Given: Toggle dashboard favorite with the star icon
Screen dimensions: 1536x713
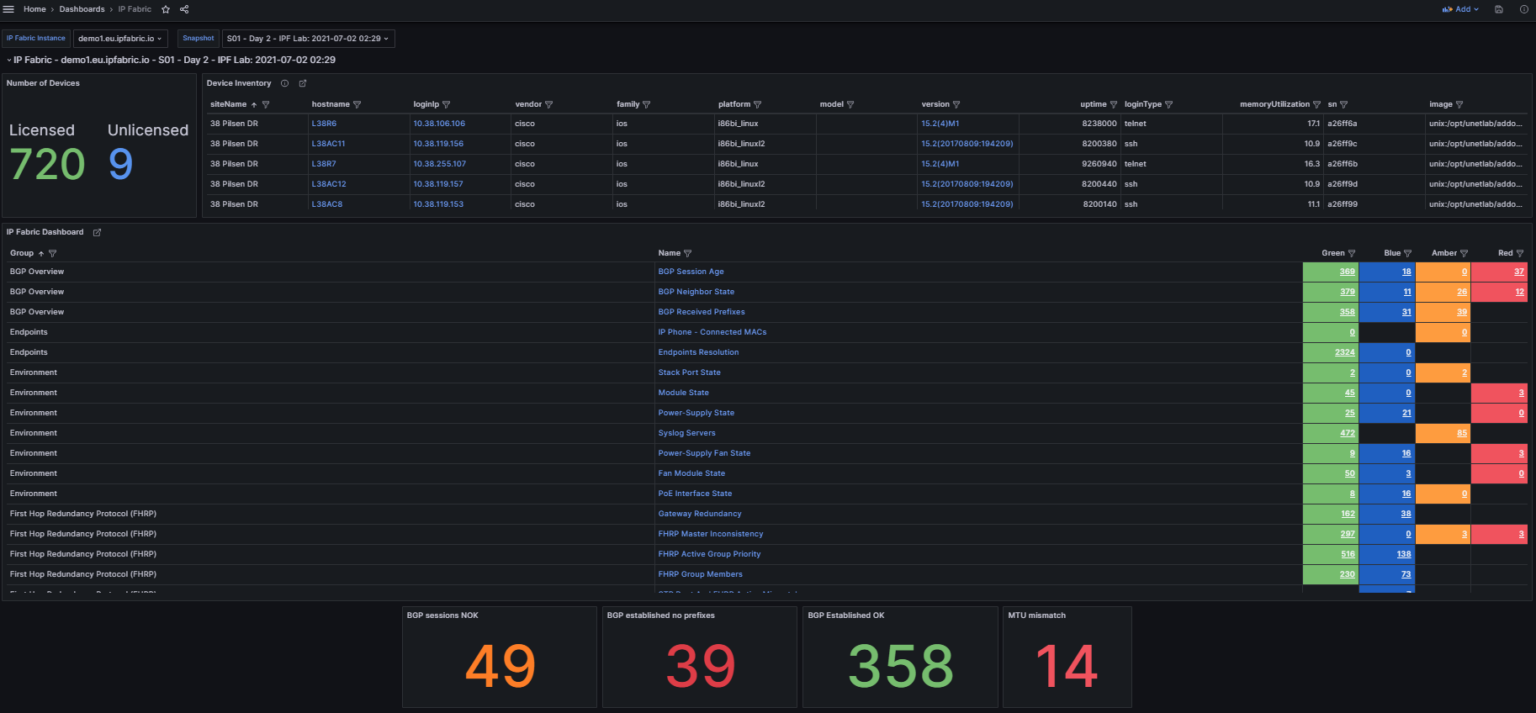Looking at the screenshot, I should tap(165, 9).
